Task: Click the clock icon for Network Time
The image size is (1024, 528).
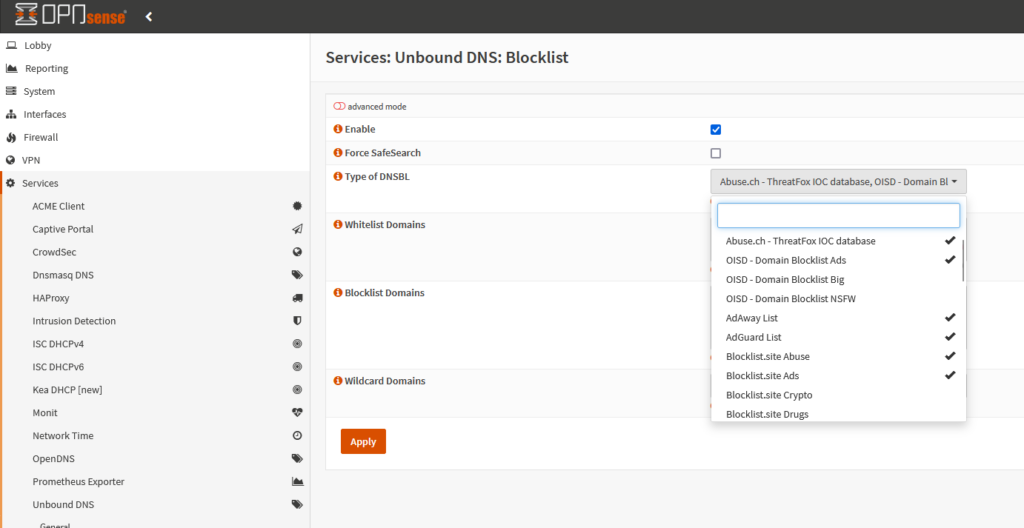Action: 297,435
